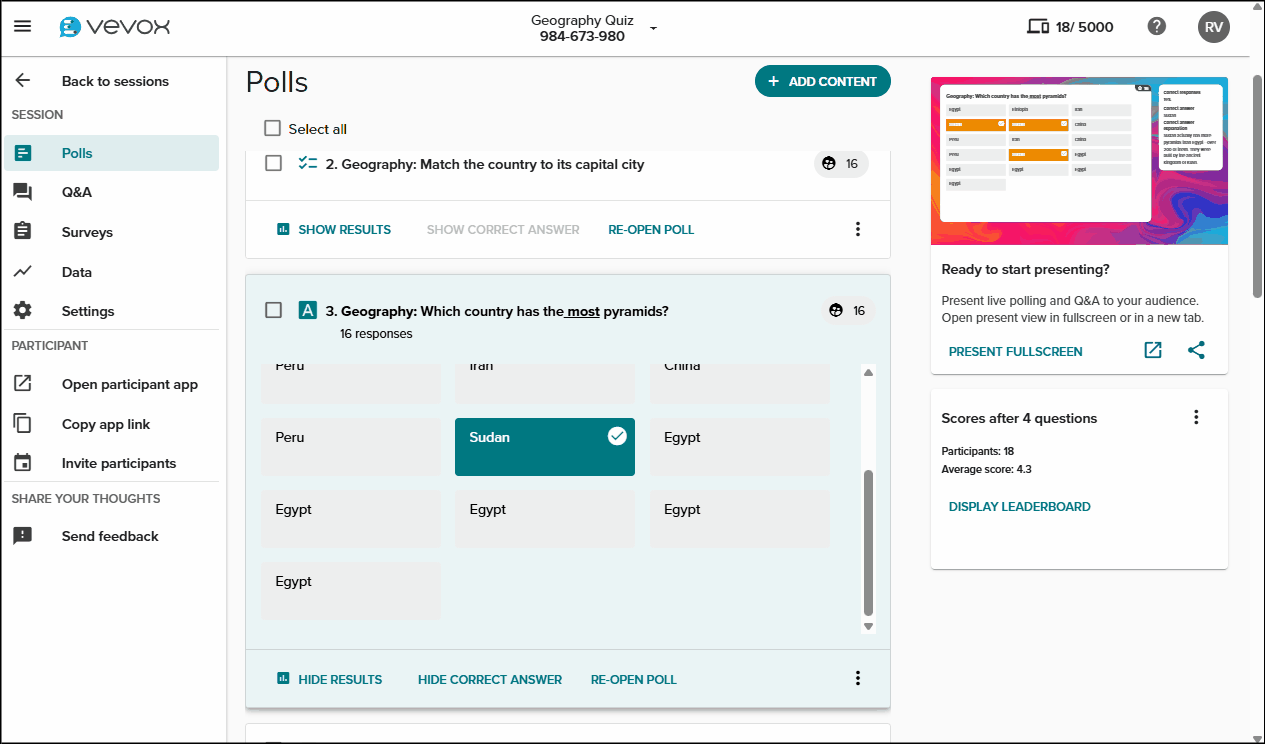
Task: Click the connected devices icon 18/5000
Action: [1038, 27]
